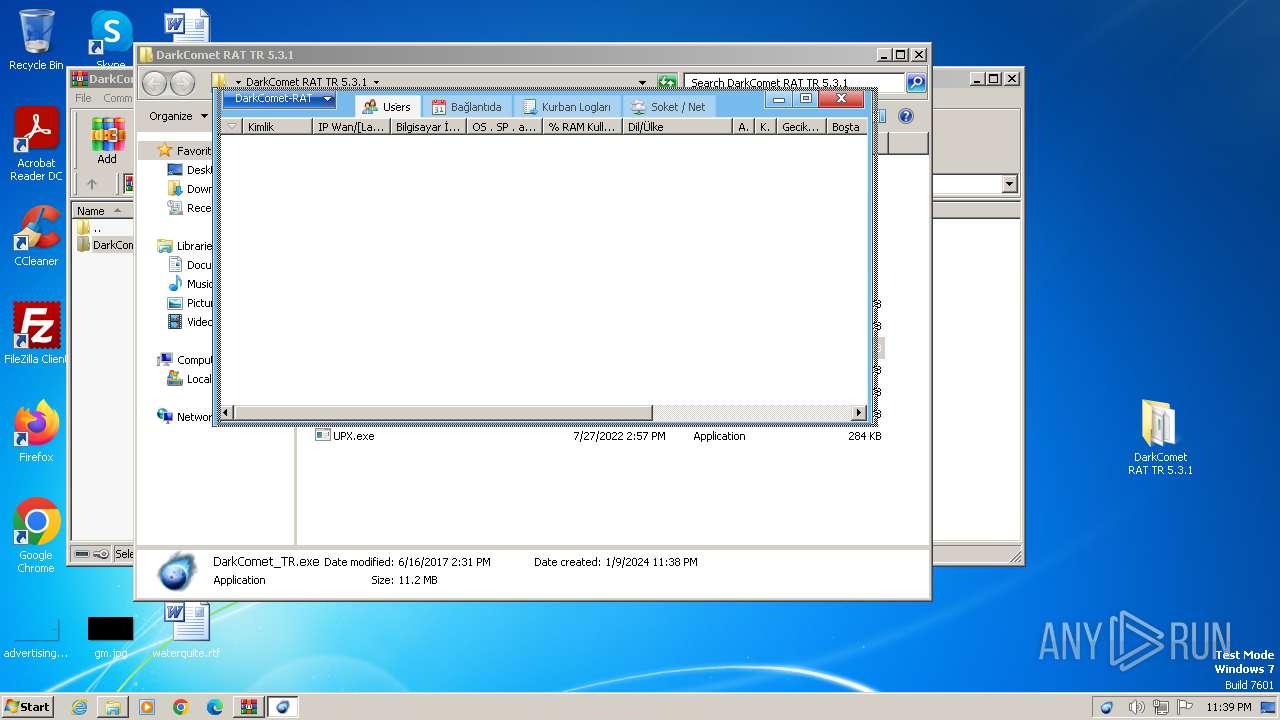Click the Add button in WinRAR toolbar
This screenshot has height=720, width=1280.
pyautogui.click(x=107, y=141)
